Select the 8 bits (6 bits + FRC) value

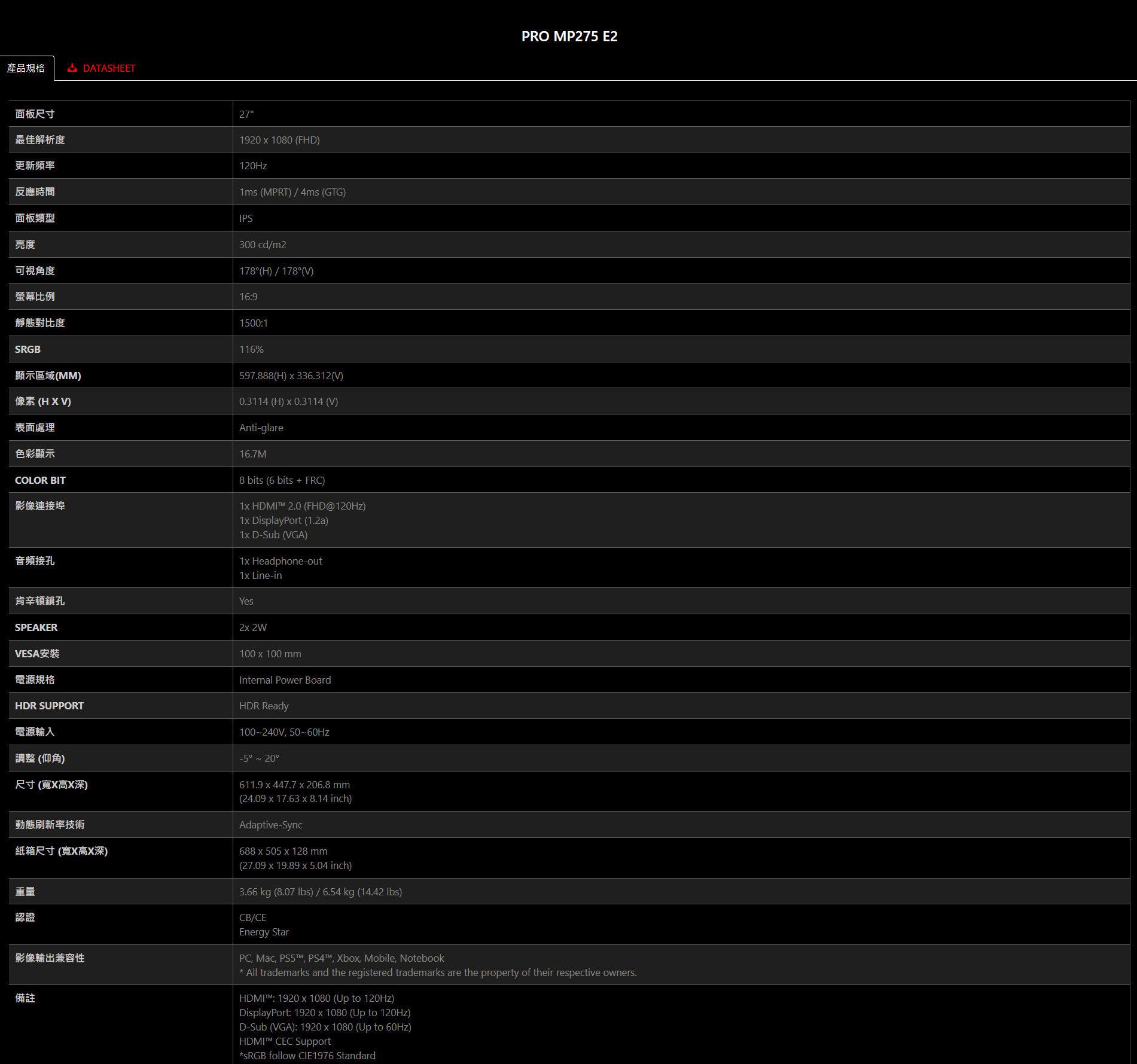coord(282,480)
